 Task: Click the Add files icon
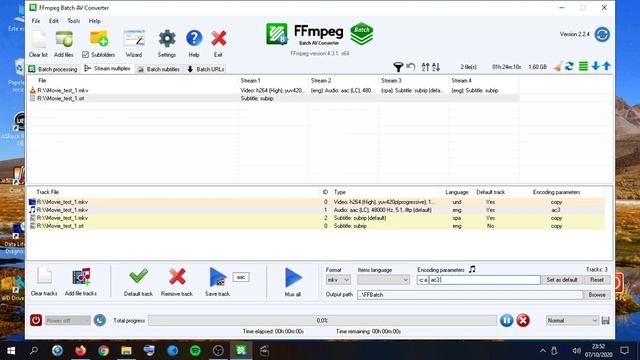coord(64,39)
